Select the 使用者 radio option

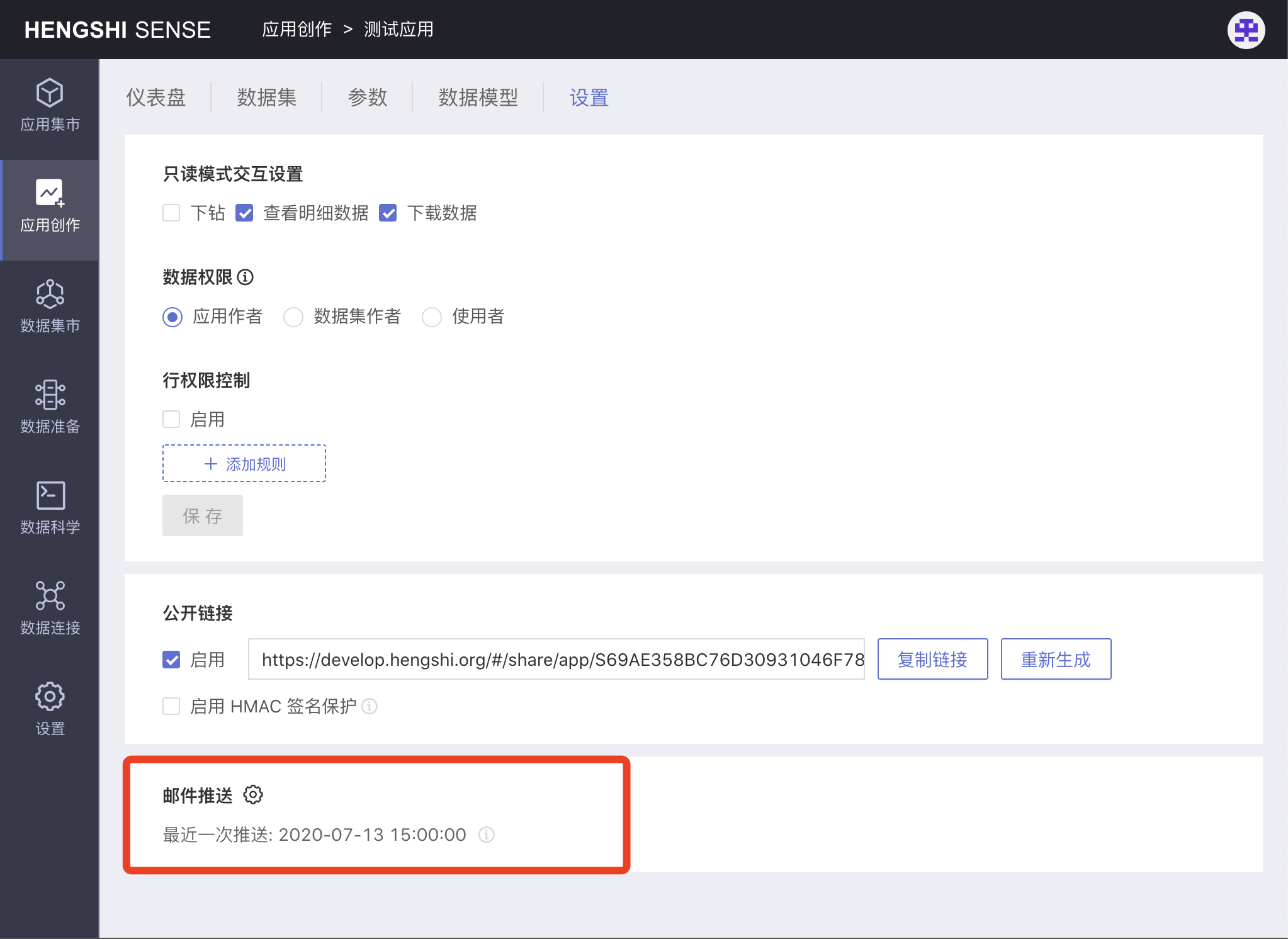tap(432, 317)
